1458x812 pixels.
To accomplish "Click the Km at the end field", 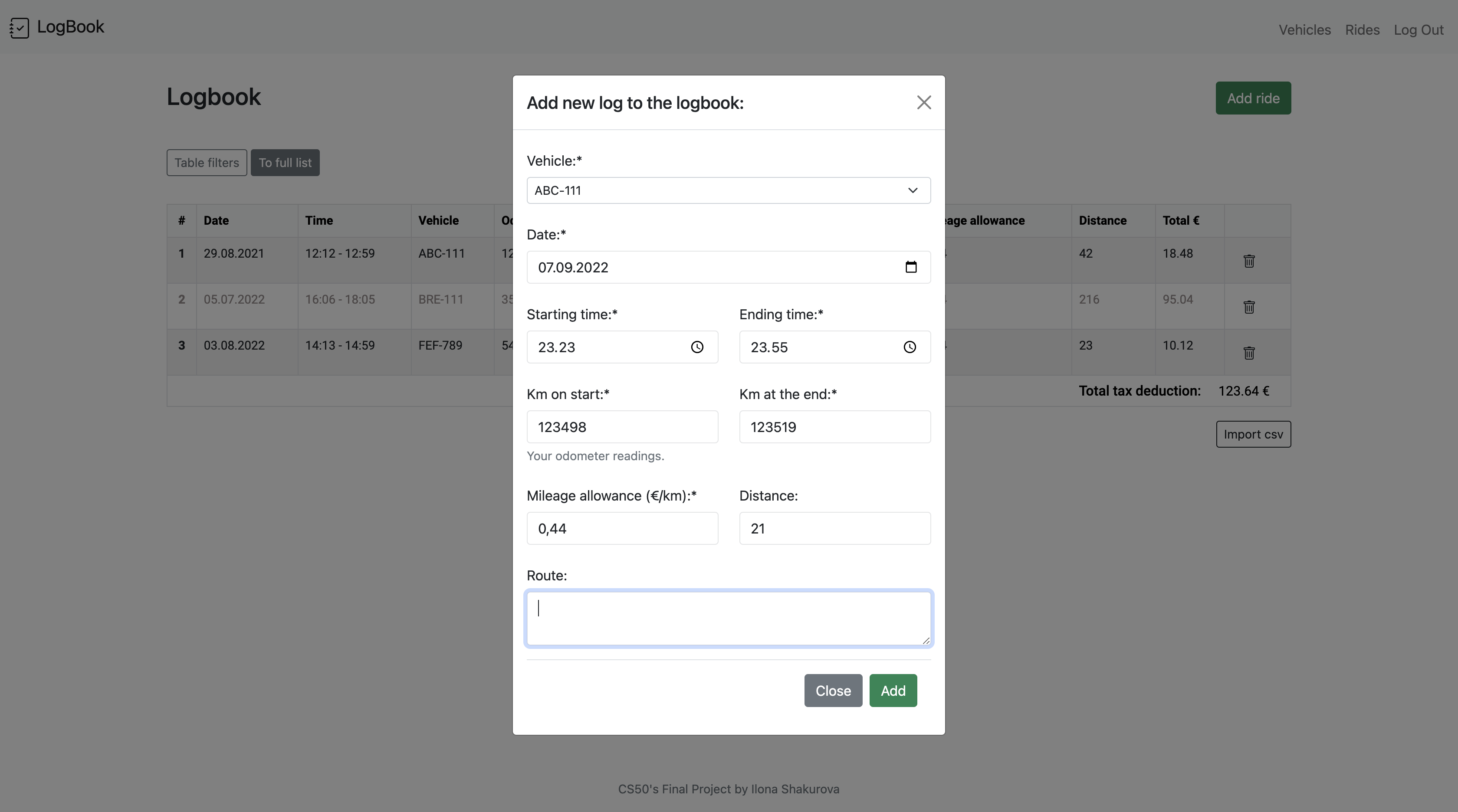I will 834,427.
